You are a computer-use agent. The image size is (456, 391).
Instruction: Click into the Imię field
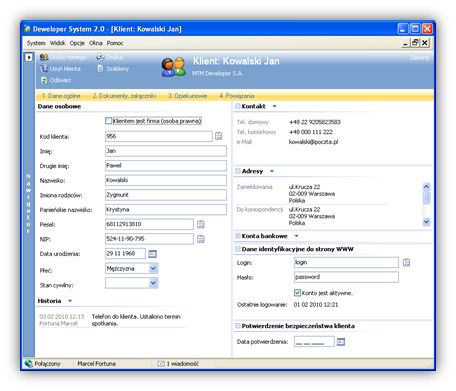pos(166,151)
